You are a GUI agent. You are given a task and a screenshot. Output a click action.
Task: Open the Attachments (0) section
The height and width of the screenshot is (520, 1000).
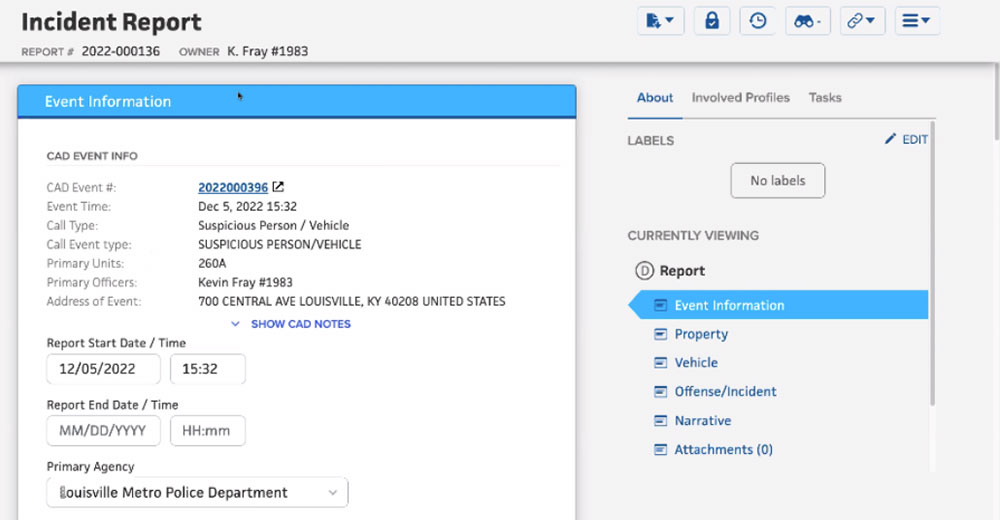click(x=723, y=450)
